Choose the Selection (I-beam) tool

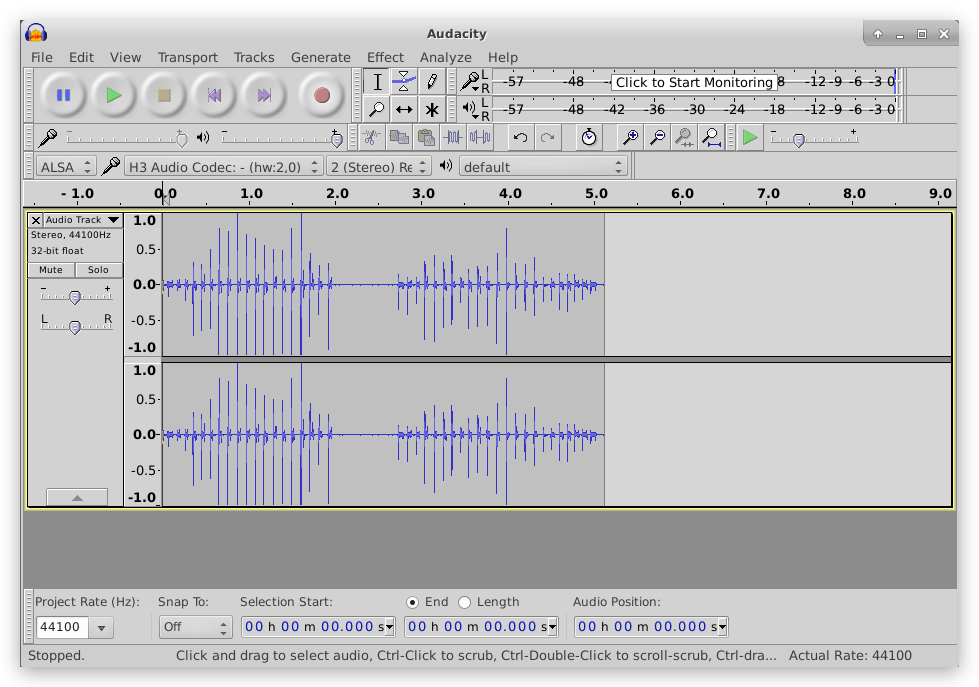pyautogui.click(x=377, y=82)
